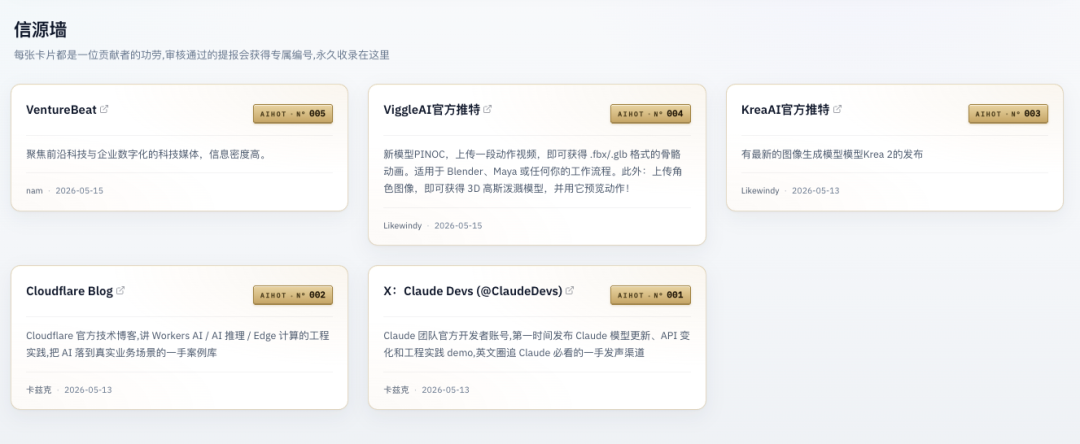The height and width of the screenshot is (444, 1080).
Task: Click date 2026-05-13 on the KreaAI card
Action: (x=816, y=191)
